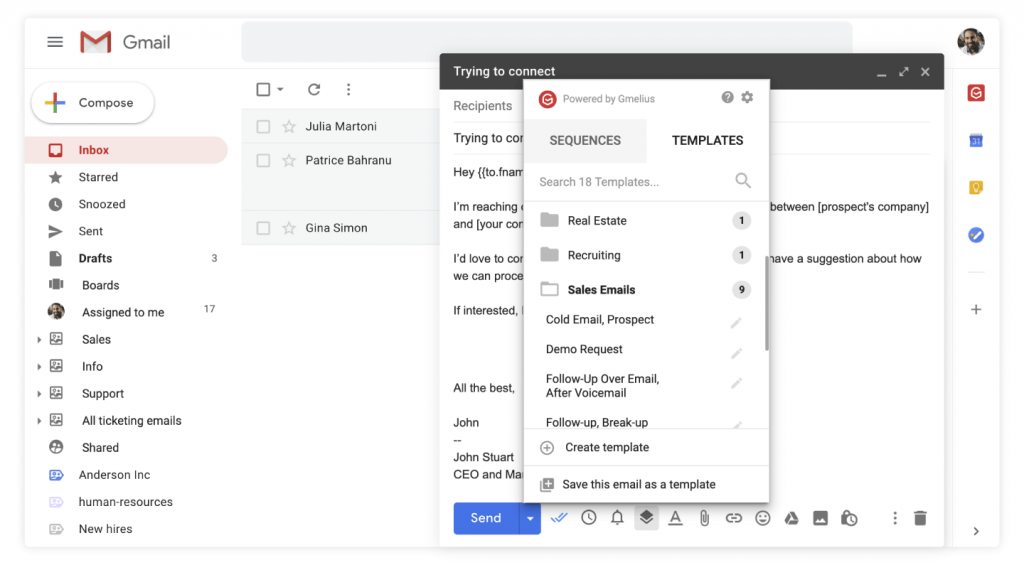Expand the Real Estate folder

645,221
